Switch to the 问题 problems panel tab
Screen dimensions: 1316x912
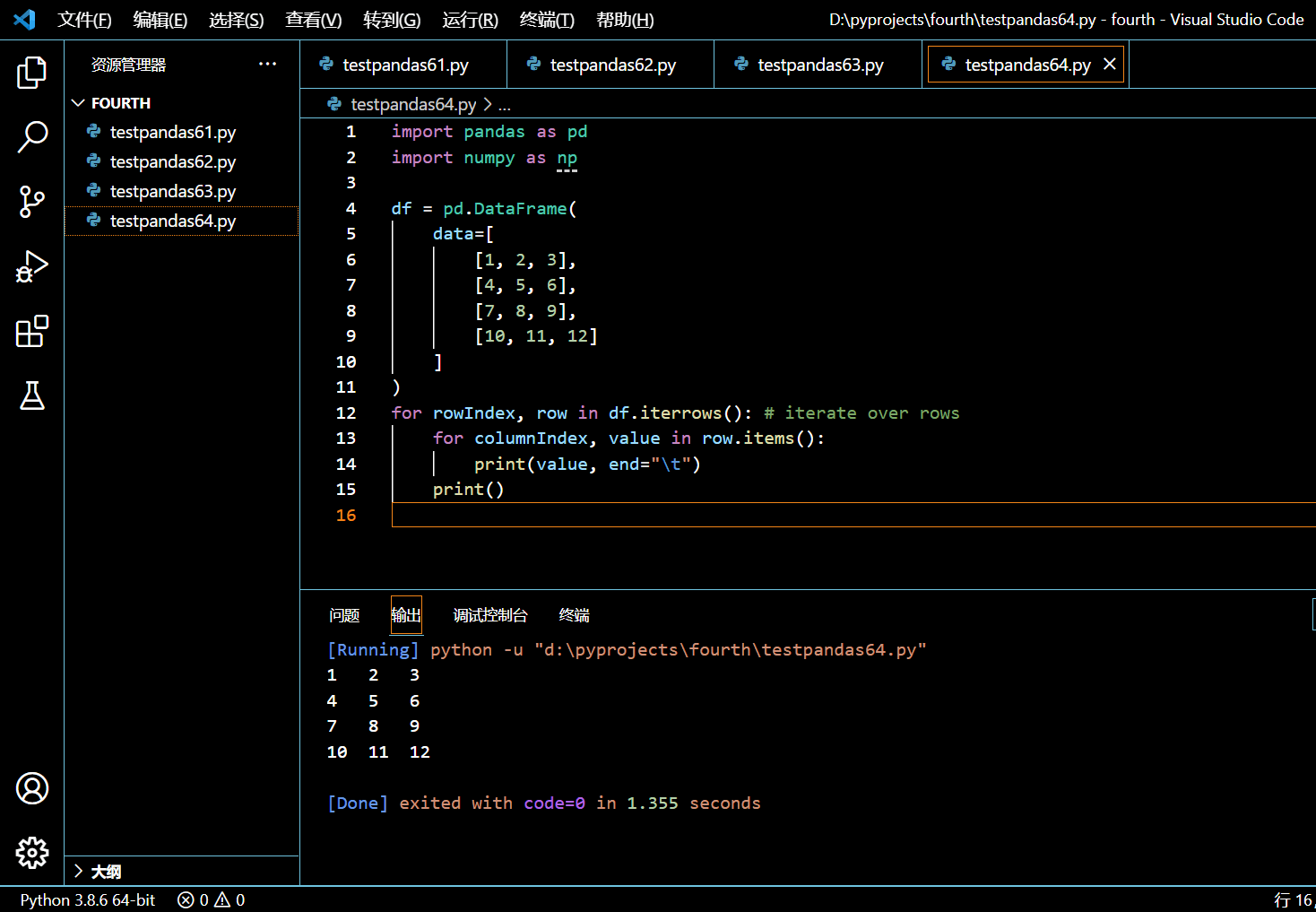[x=344, y=615]
